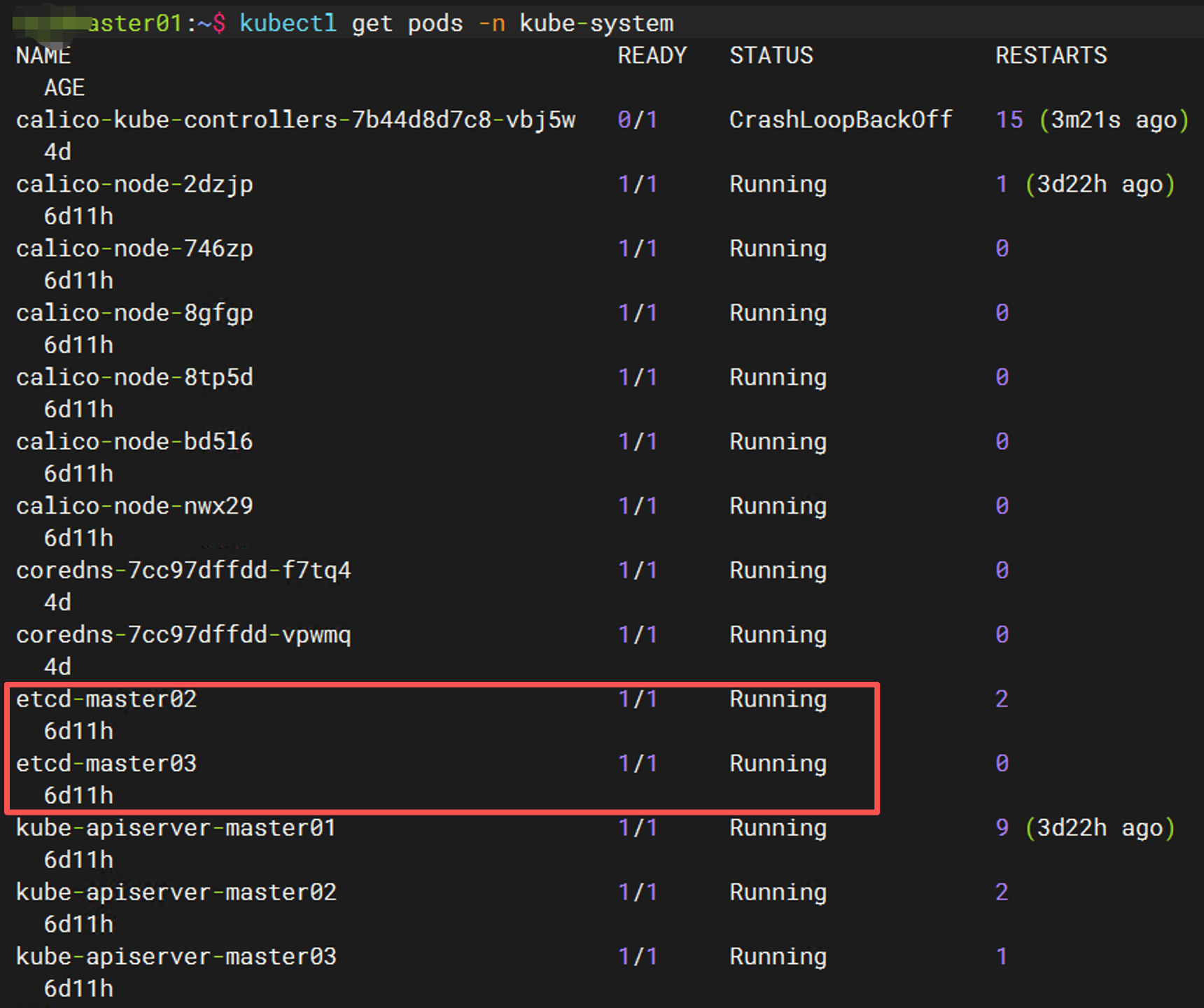Viewport: 1204px width, 1008px height.
Task: Click the 0/1 ready value
Action: (x=638, y=120)
